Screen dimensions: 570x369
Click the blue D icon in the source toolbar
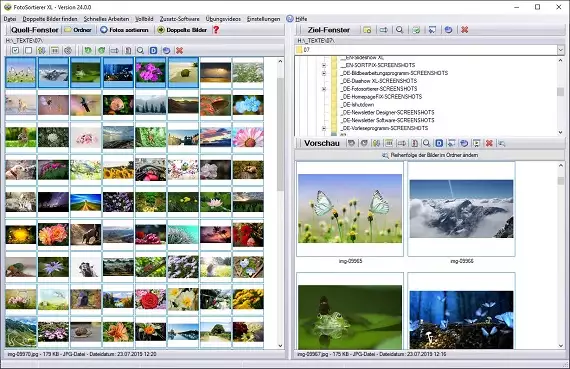153,51
